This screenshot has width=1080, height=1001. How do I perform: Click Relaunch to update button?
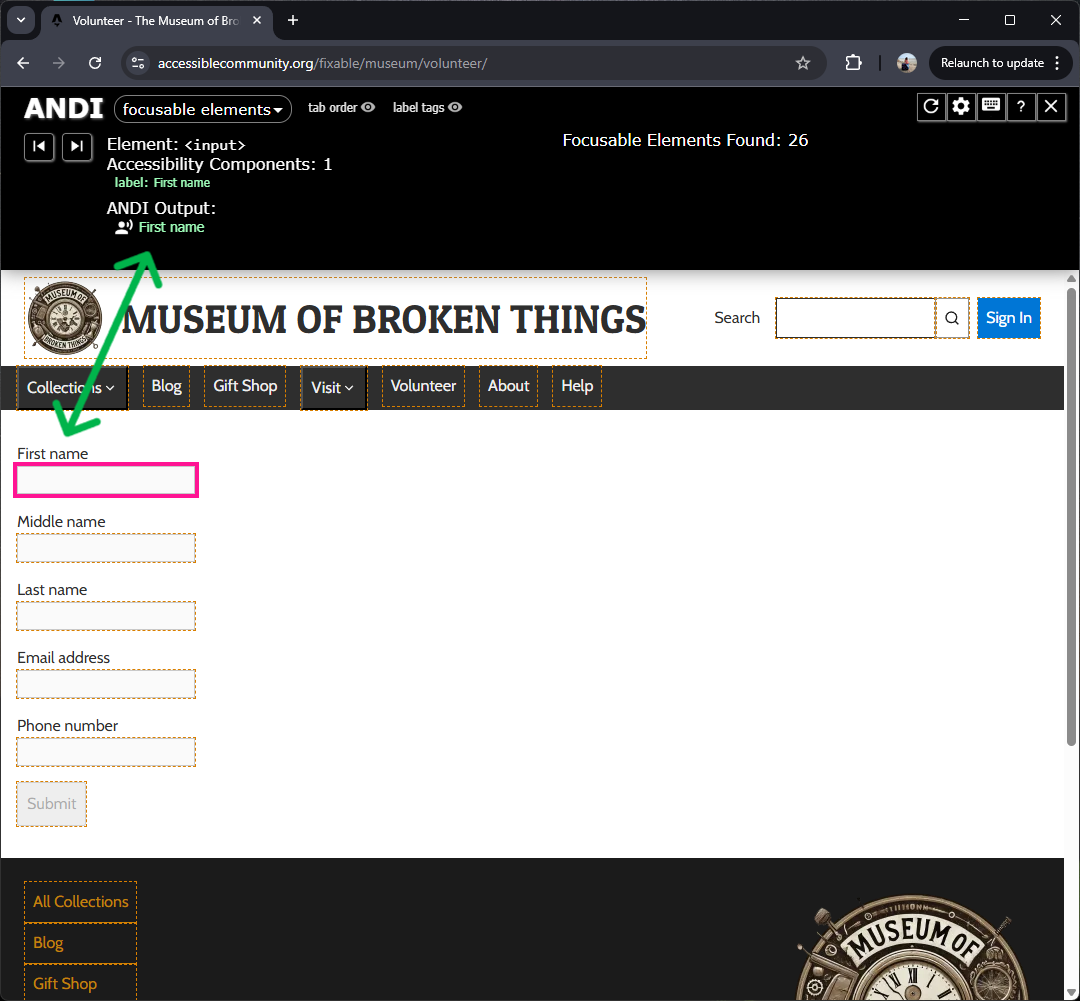tap(992, 63)
